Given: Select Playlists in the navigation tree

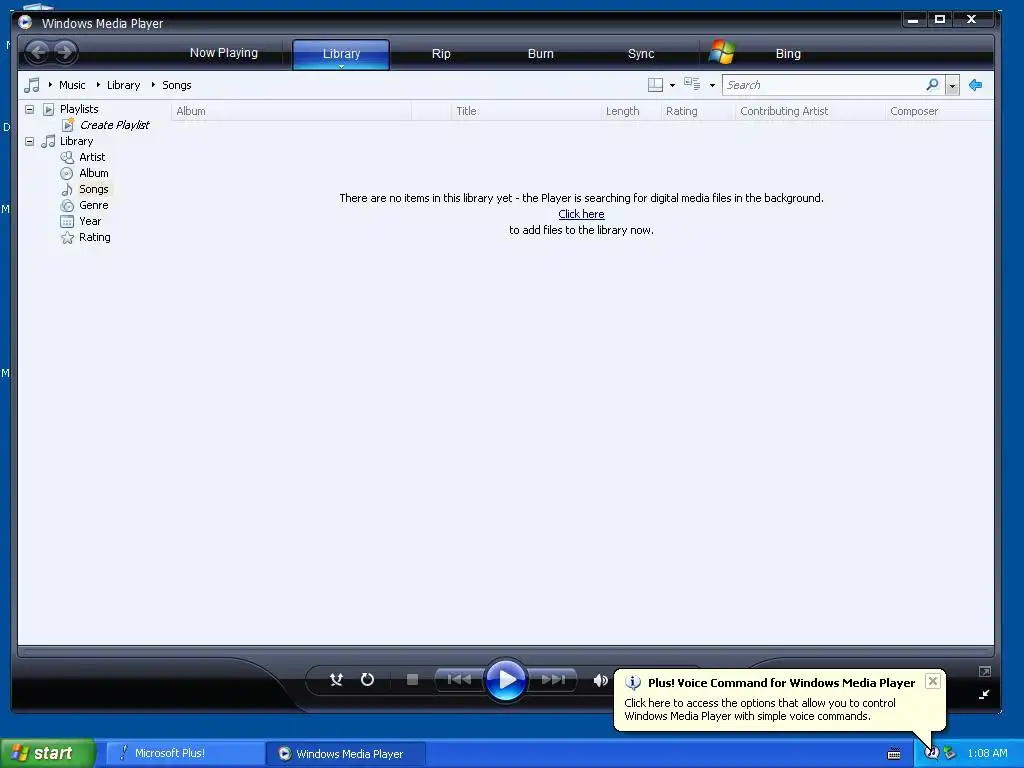Looking at the screenshot, I should pyautogui.click(x=79, y=109).
